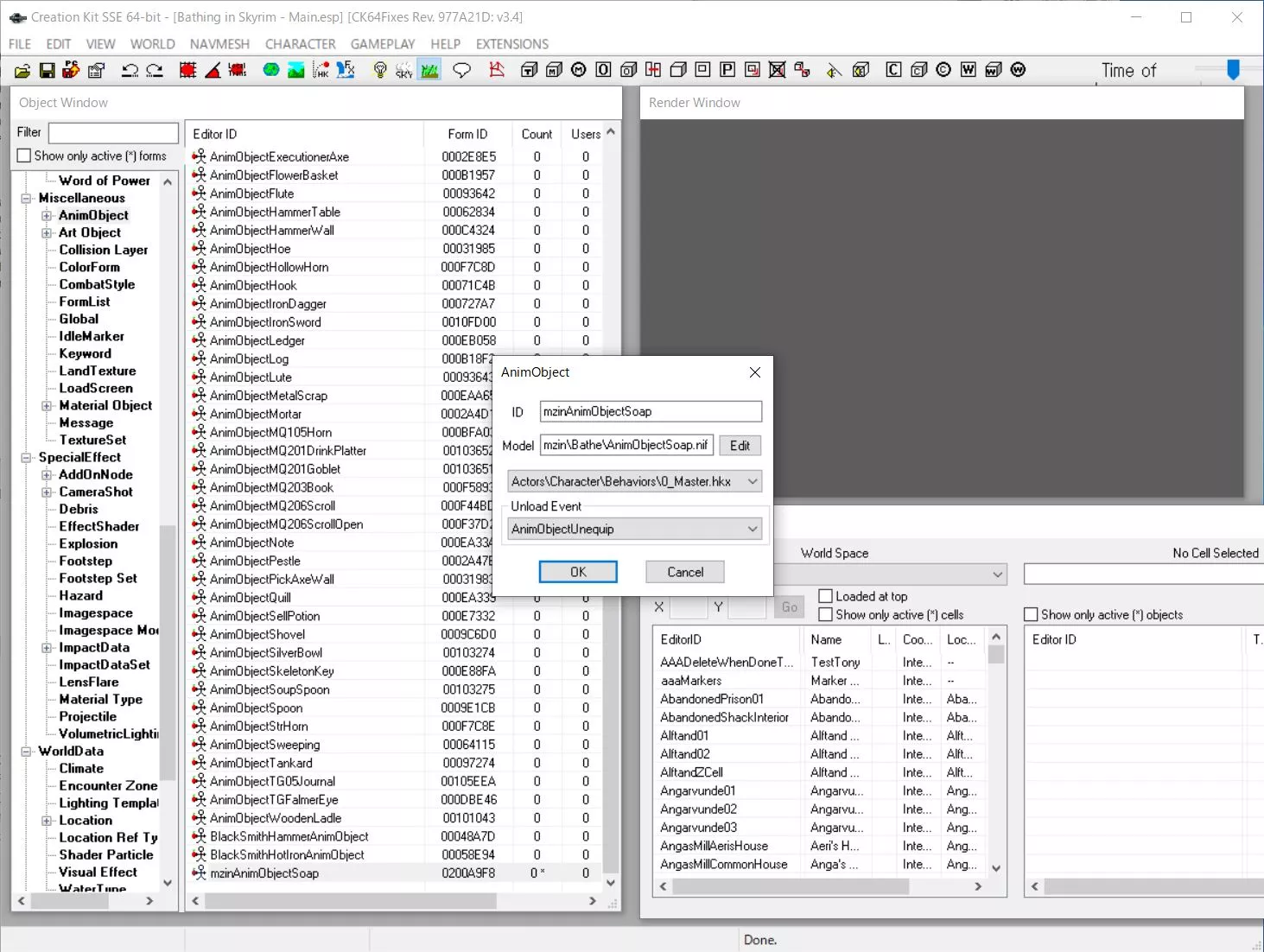Select the AnimObjectFlute row
Viewport: 1264px width, 952px height.
click(393, 194)
